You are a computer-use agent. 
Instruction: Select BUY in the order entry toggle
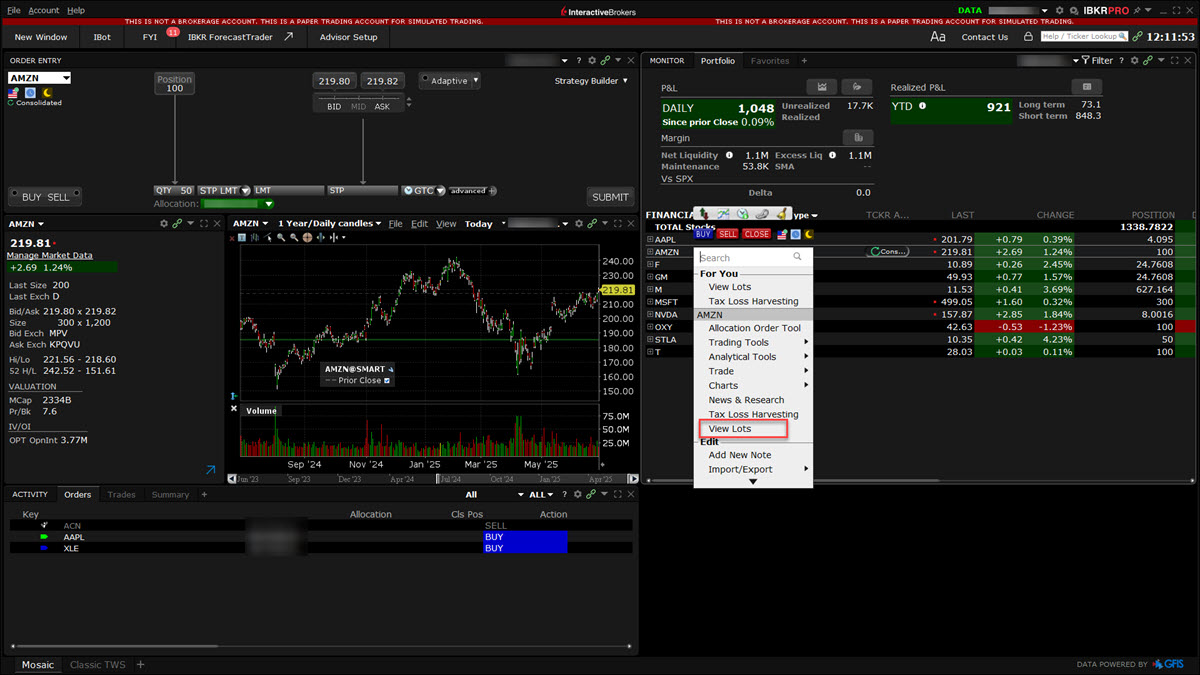coord(32,197)
